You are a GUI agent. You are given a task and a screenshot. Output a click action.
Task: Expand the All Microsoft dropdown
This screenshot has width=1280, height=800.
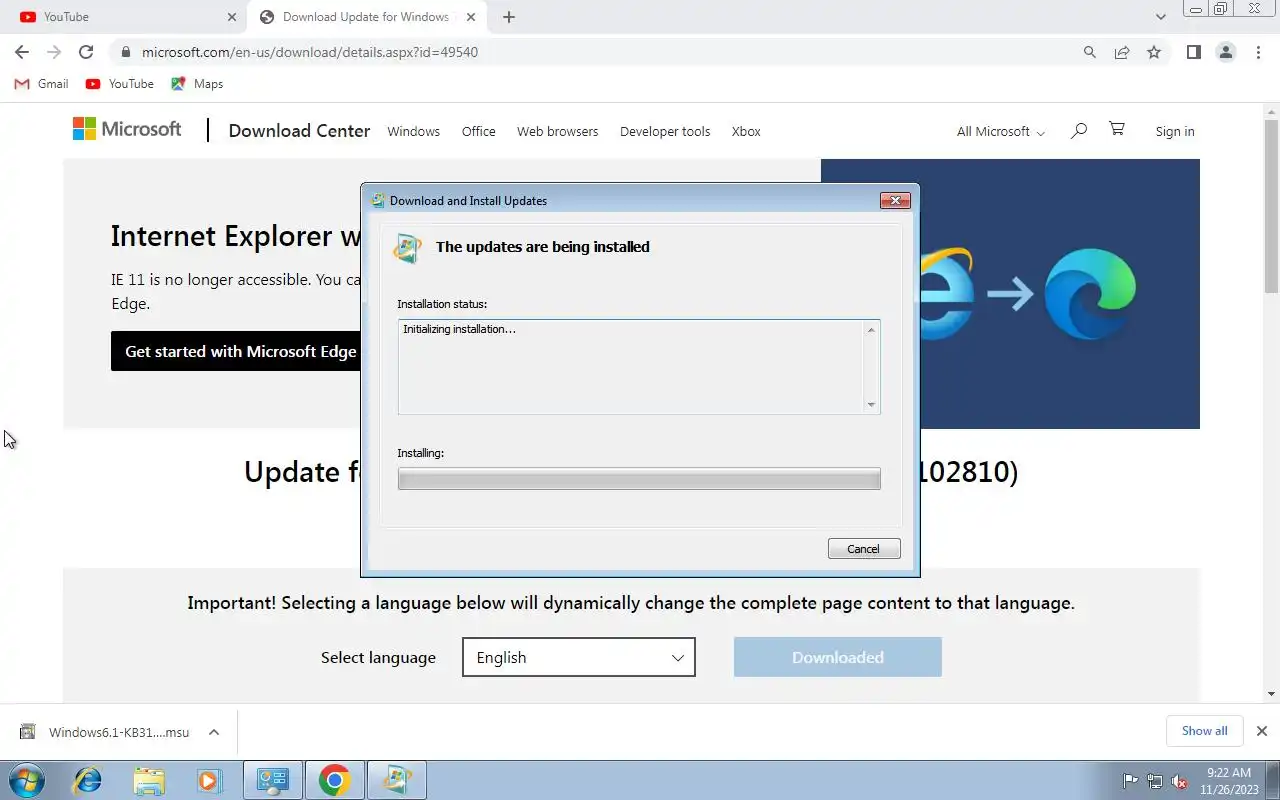coord(1001,131)
